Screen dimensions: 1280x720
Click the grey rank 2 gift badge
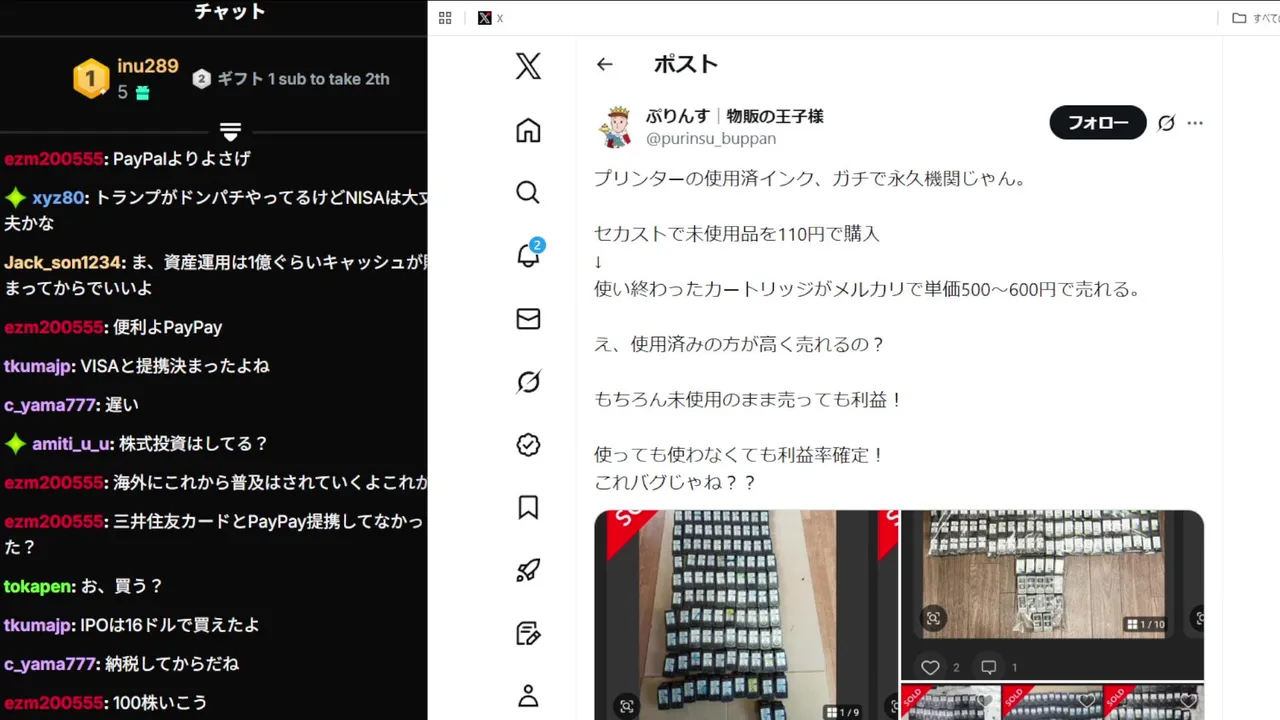[x=201, y=79]
